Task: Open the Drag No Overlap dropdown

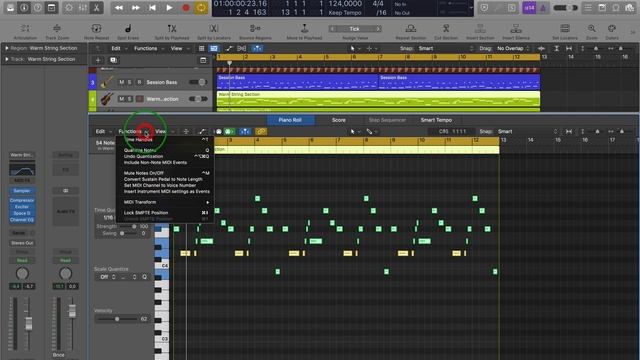Action: tap(513, 48)
